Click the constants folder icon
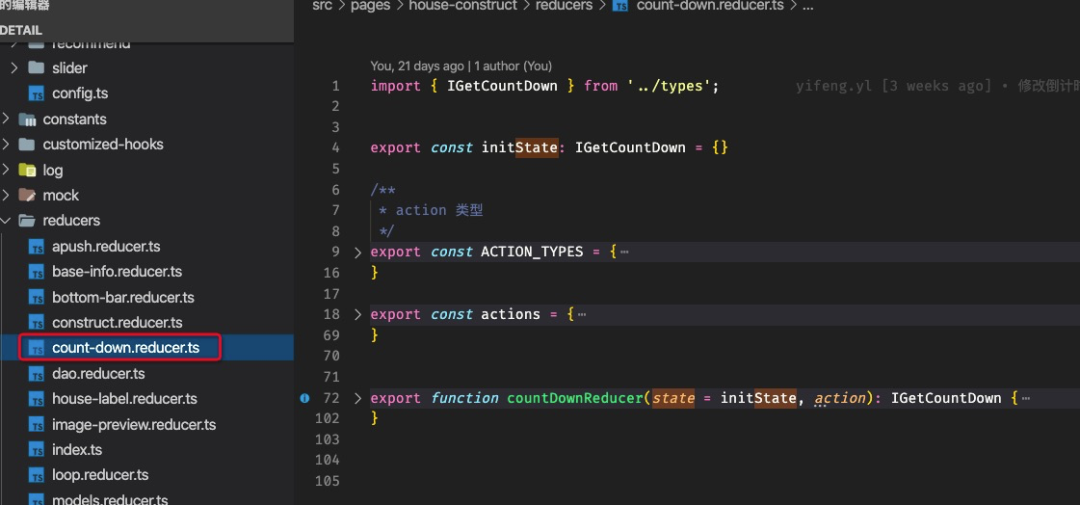Viewport: 1080px width, 505px height. pos(27,119)
